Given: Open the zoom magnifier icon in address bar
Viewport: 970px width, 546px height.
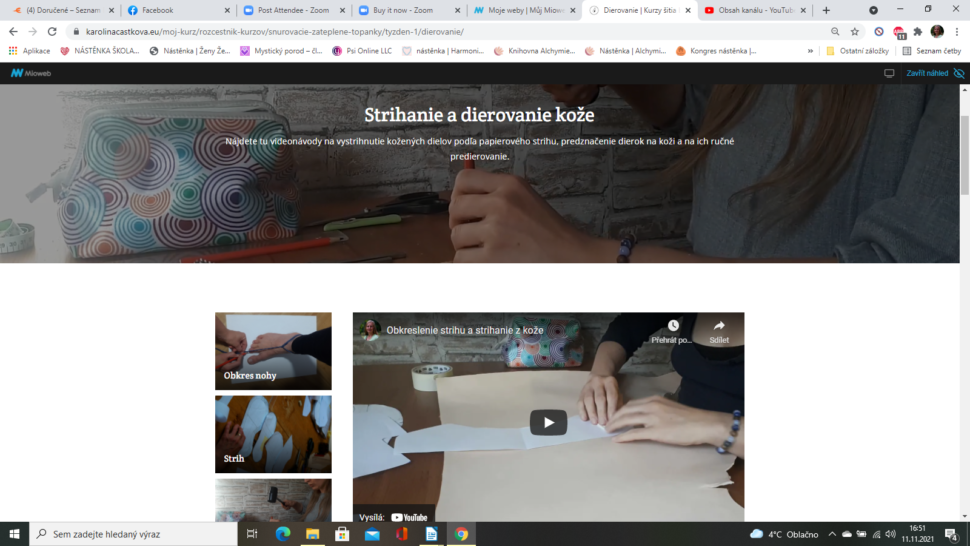Looking at the screenshot, I should [835, 32].
